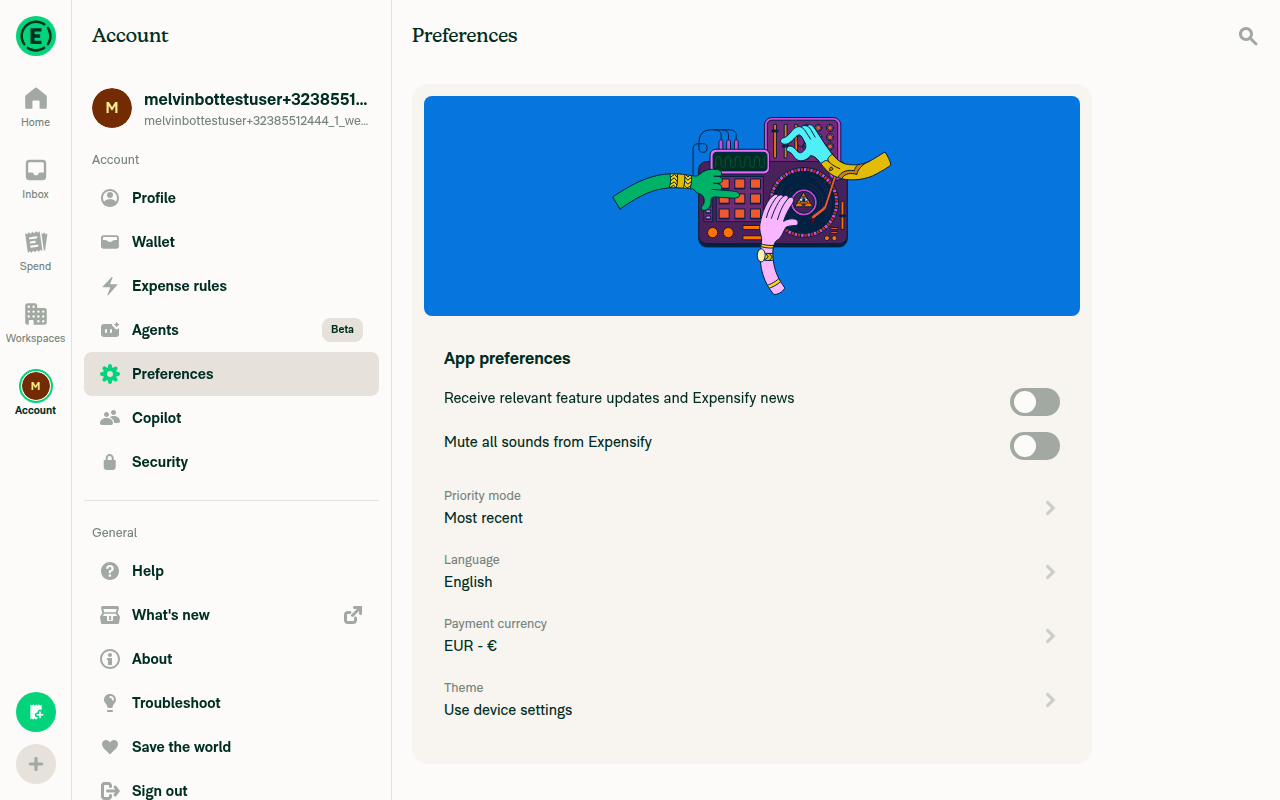Expand Language setting chevron

point(1050,572)
